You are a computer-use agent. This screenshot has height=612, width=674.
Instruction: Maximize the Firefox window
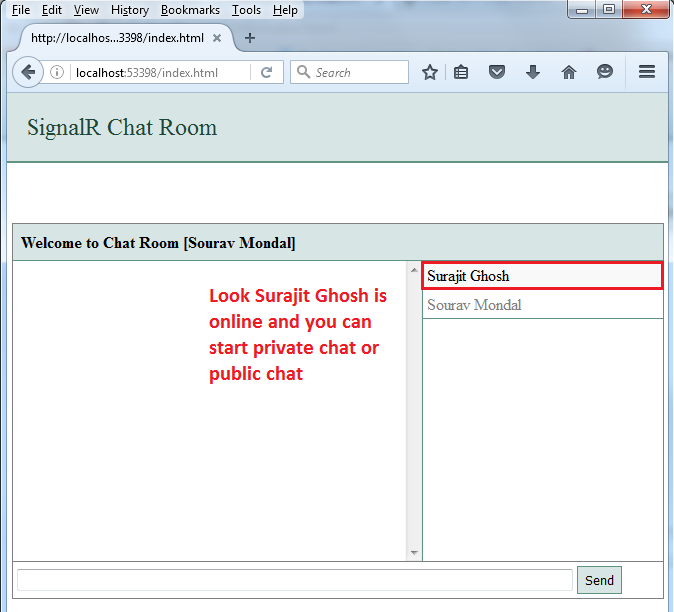tap(609, 9)
